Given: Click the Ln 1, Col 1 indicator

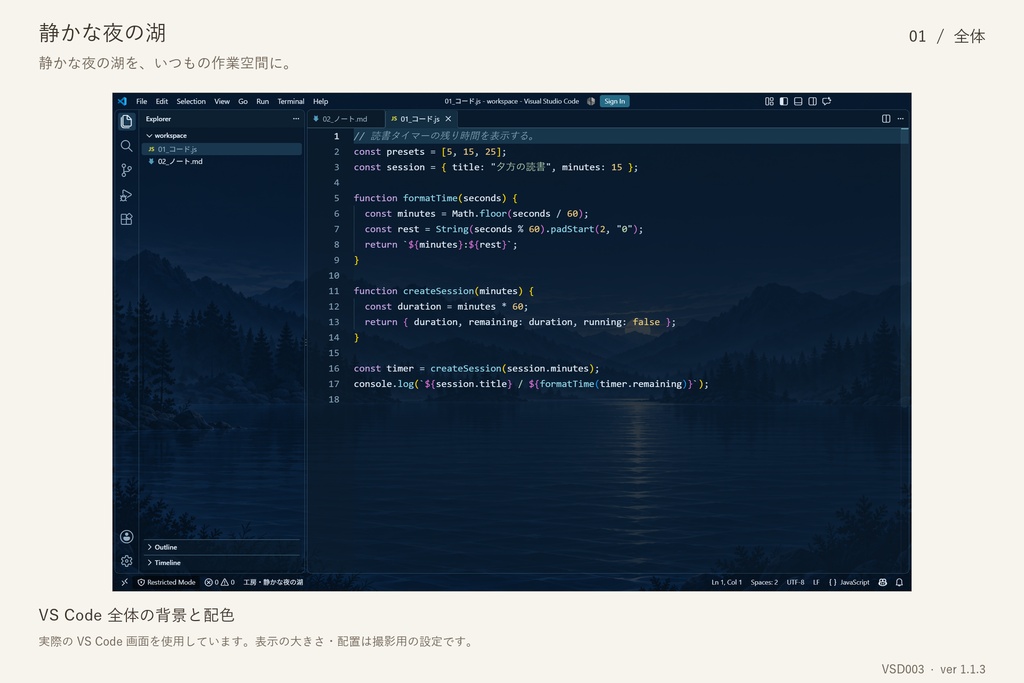Looking at the screenshot, I should pos(726,582).
